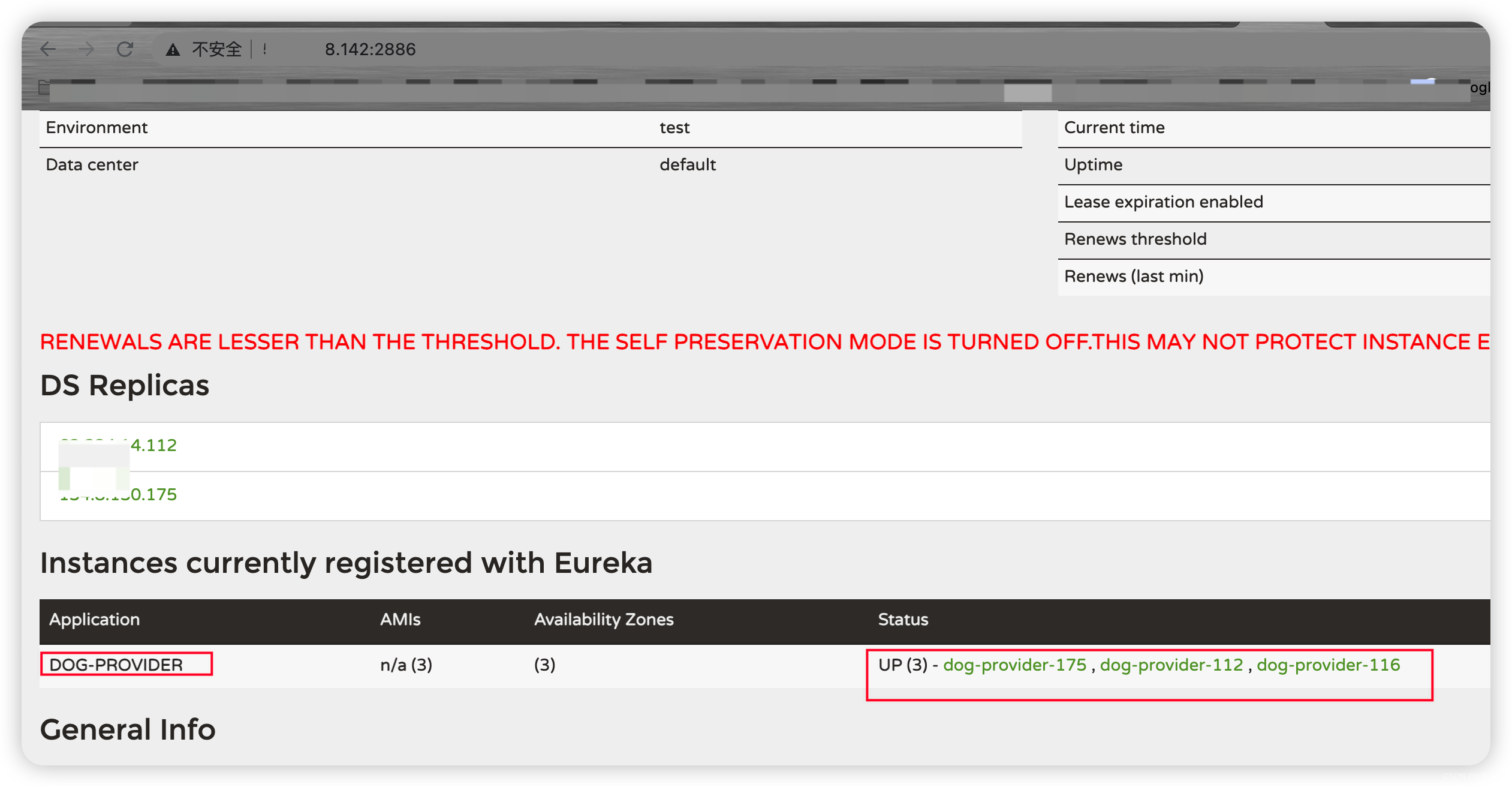Click the UP (3) status text
Screen dimensions: 1512x787
pos(902,665)
